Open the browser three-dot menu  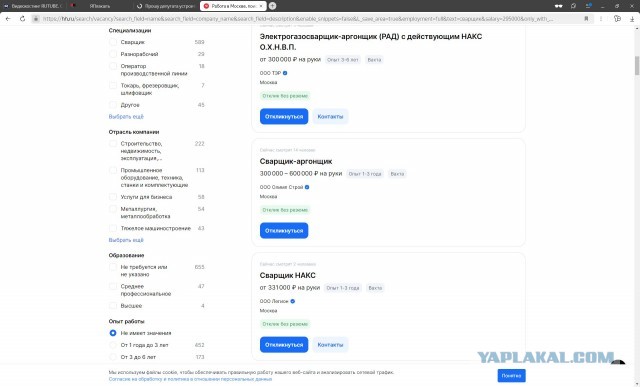(601, 19)
